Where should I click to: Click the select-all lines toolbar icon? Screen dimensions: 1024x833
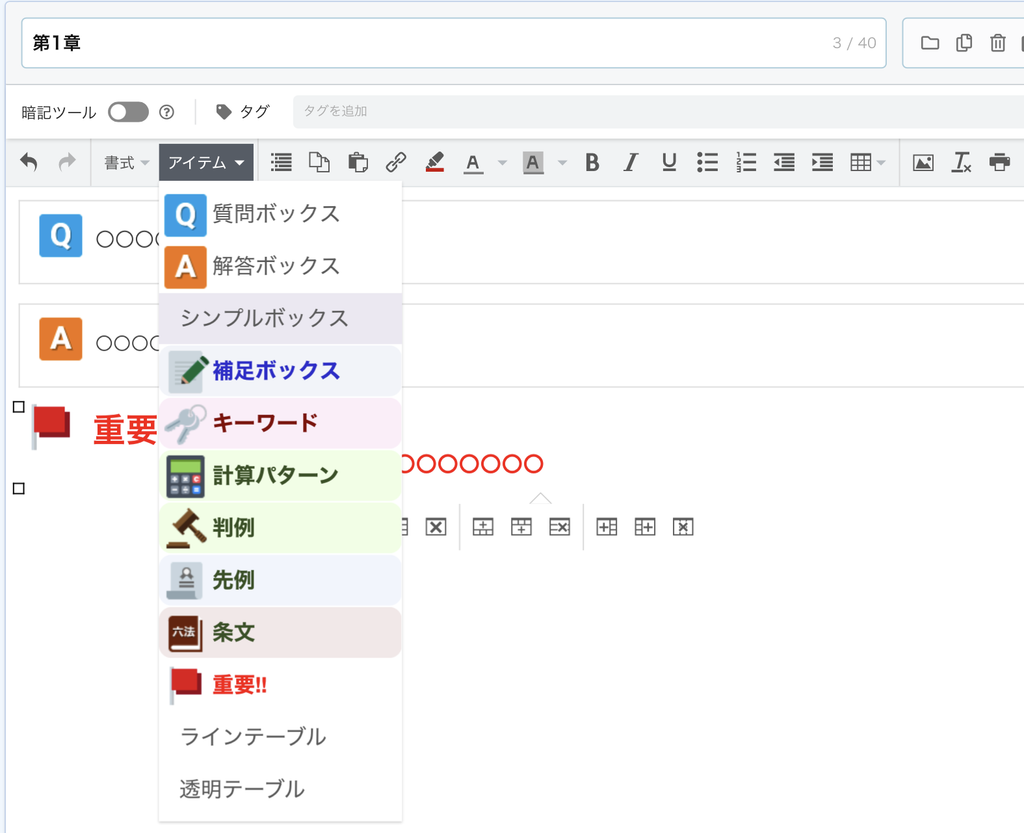[x=281, y=162]
